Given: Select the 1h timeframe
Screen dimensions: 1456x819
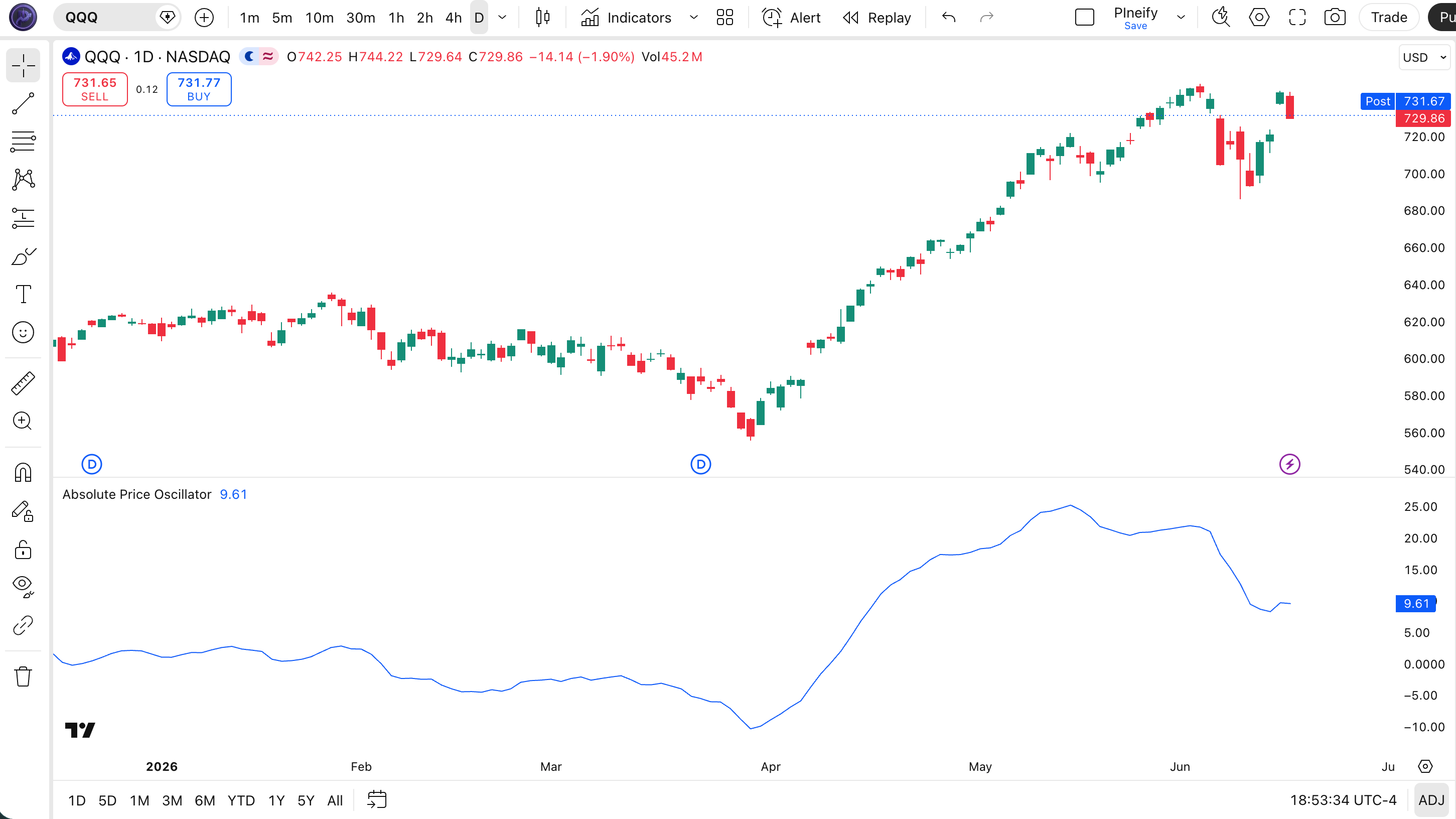Looking at the screenshot, I should coord(396,18).
